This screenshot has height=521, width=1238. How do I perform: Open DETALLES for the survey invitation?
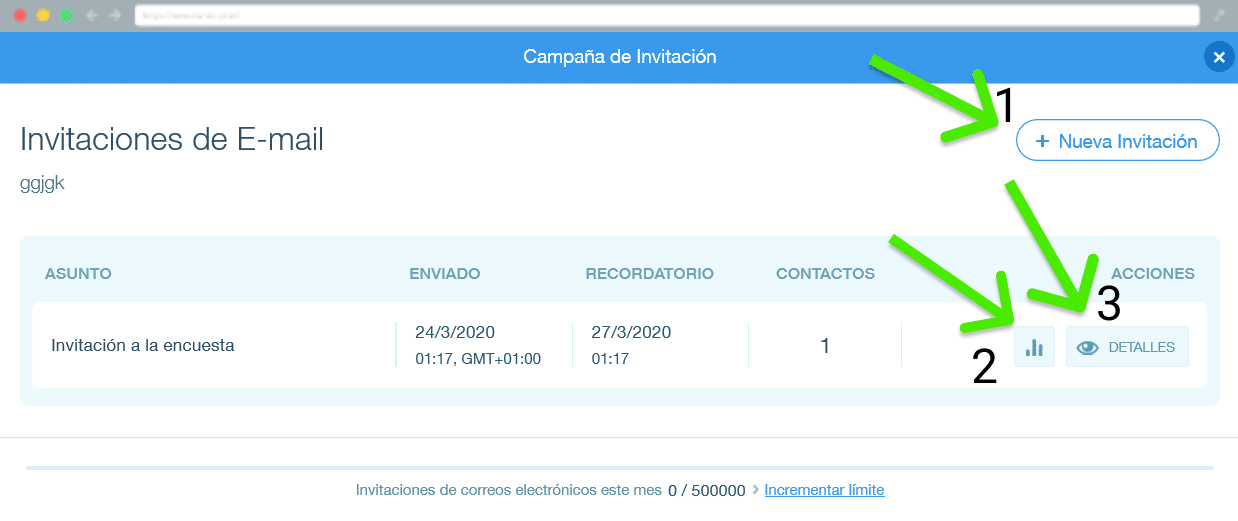click(1127, 347)
